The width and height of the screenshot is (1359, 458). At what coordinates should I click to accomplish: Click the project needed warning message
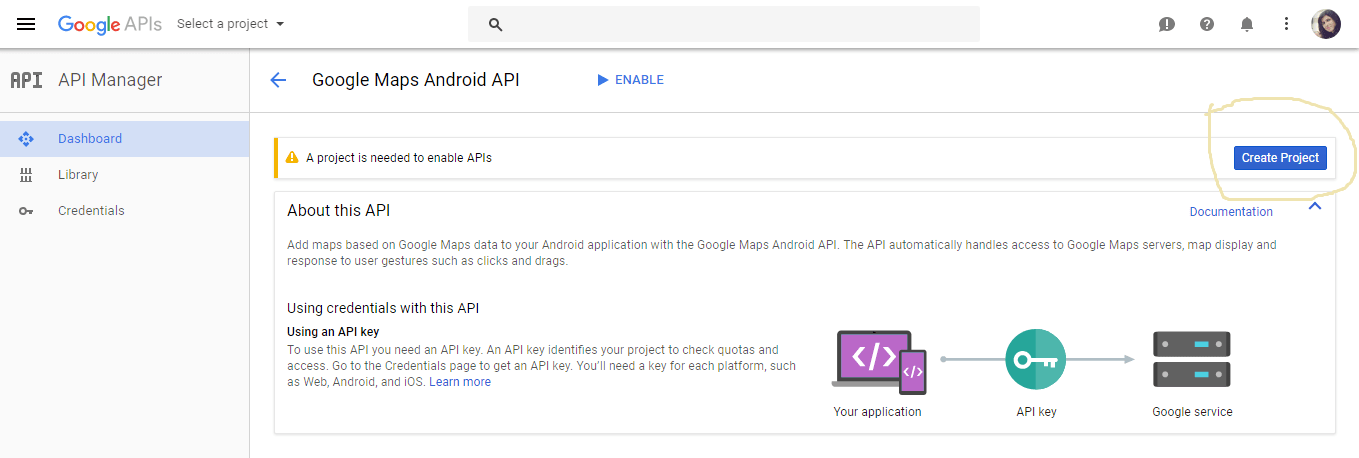399,158
